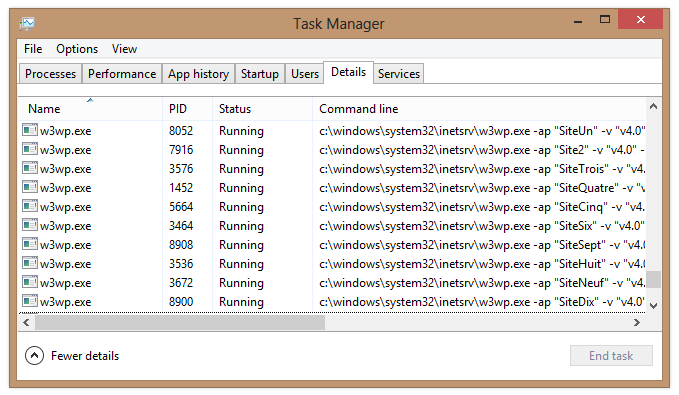This screenshot has height=395, width=679.
Task: Open the Options menu
Action: (x=77, y=49)
